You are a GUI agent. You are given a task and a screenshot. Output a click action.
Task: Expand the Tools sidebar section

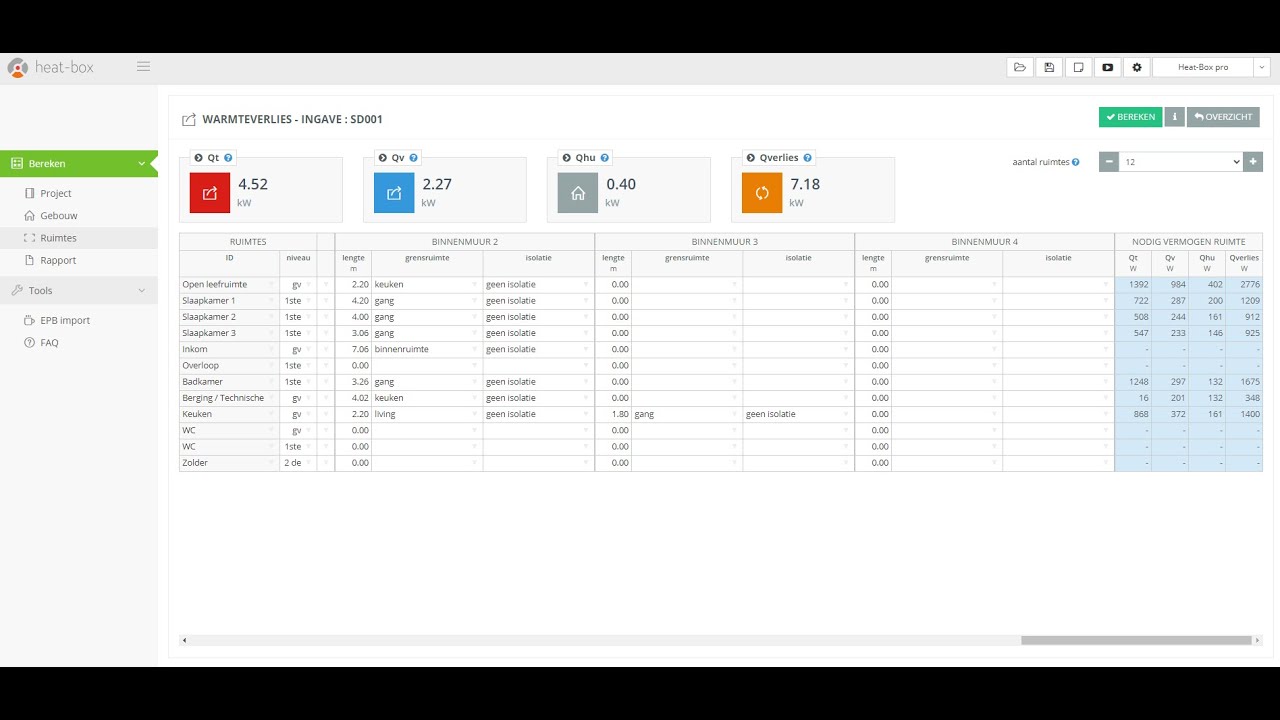79,290
